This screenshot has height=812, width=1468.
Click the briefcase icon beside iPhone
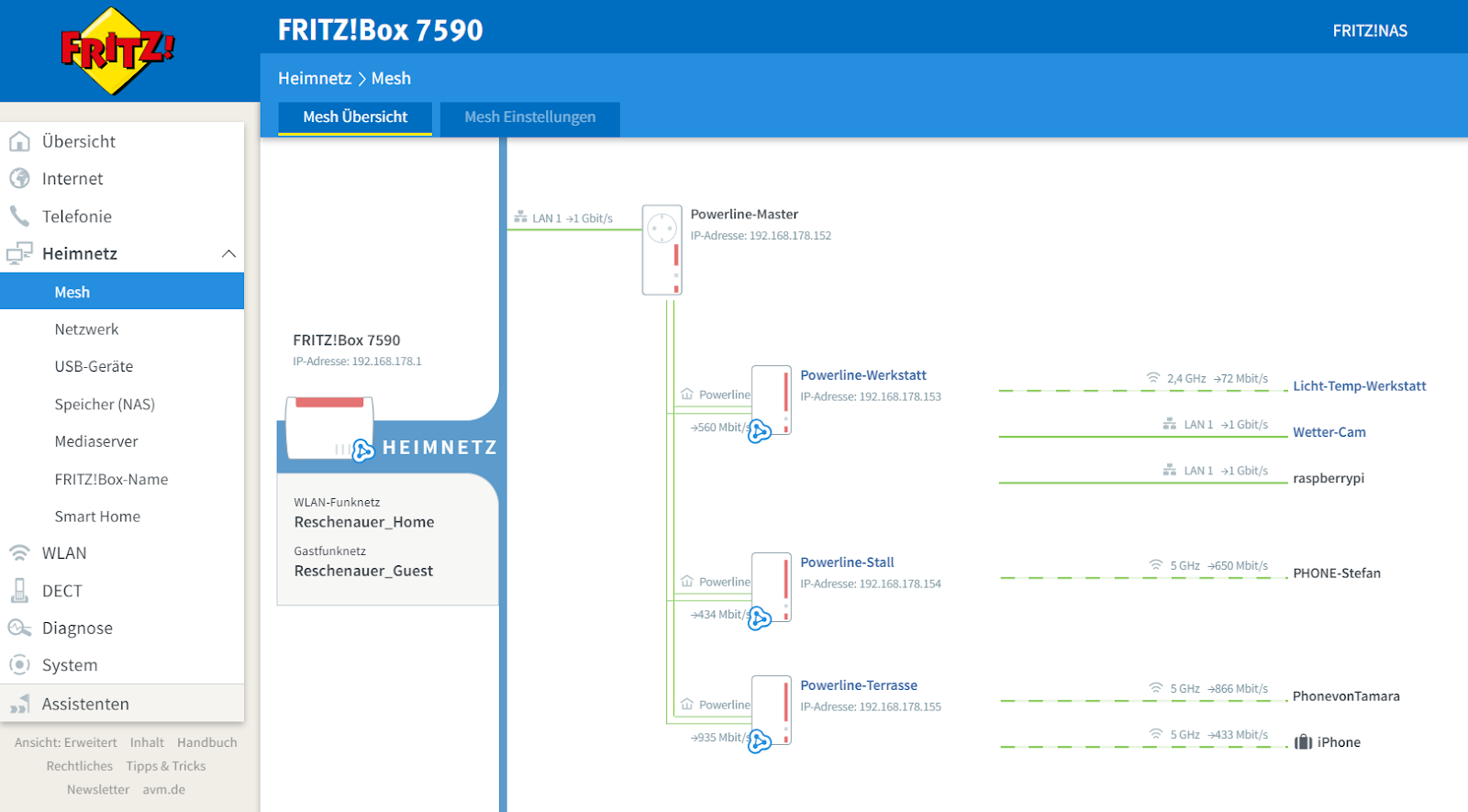[1303, 742]
